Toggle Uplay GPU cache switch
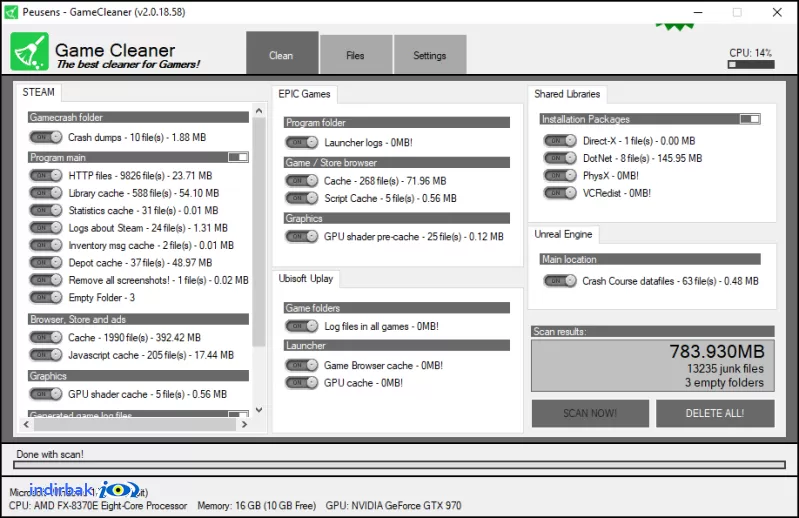 pos(302,383)
